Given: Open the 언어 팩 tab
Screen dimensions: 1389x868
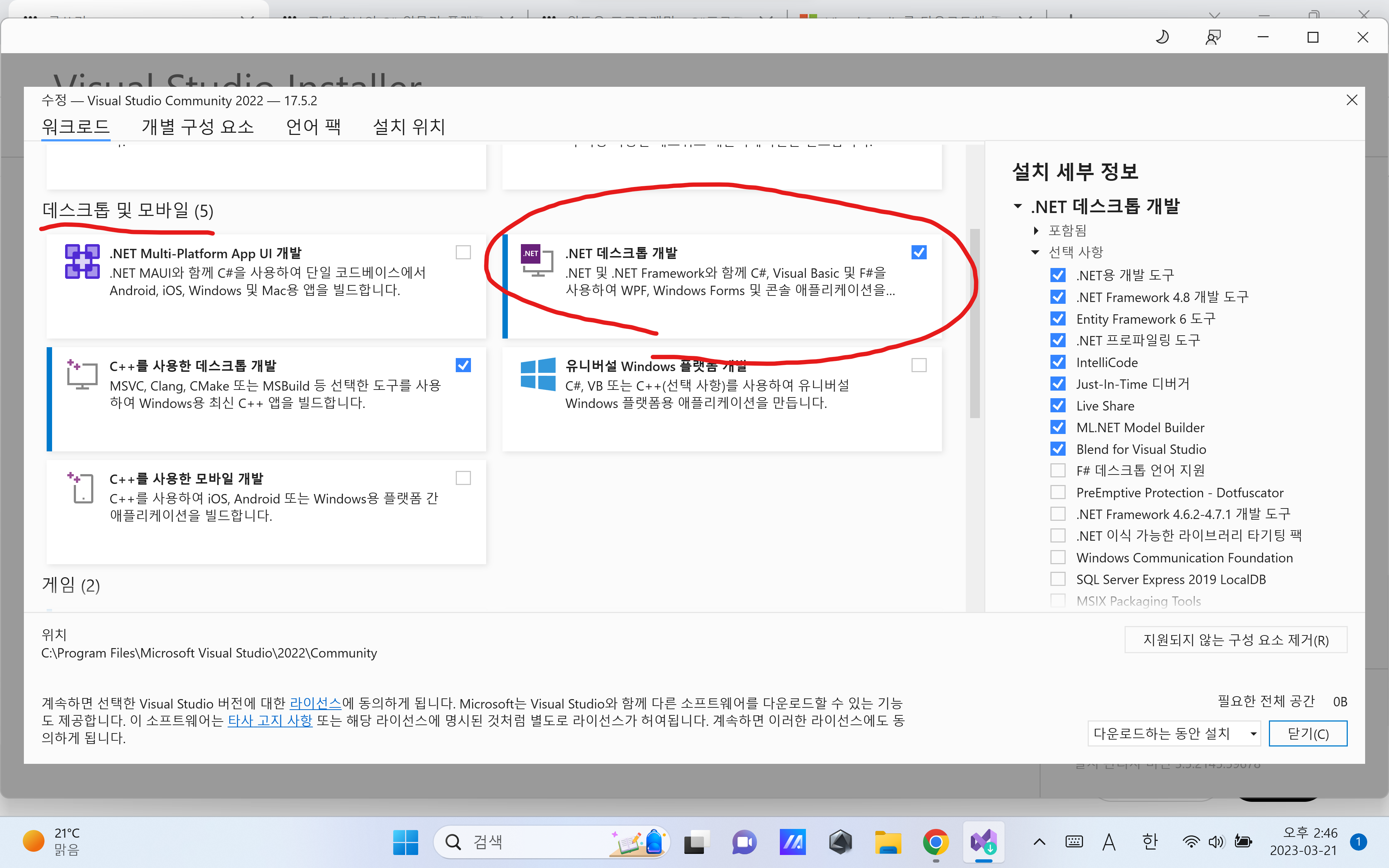Looking at the screenshot, I should [x=313, y=126].
